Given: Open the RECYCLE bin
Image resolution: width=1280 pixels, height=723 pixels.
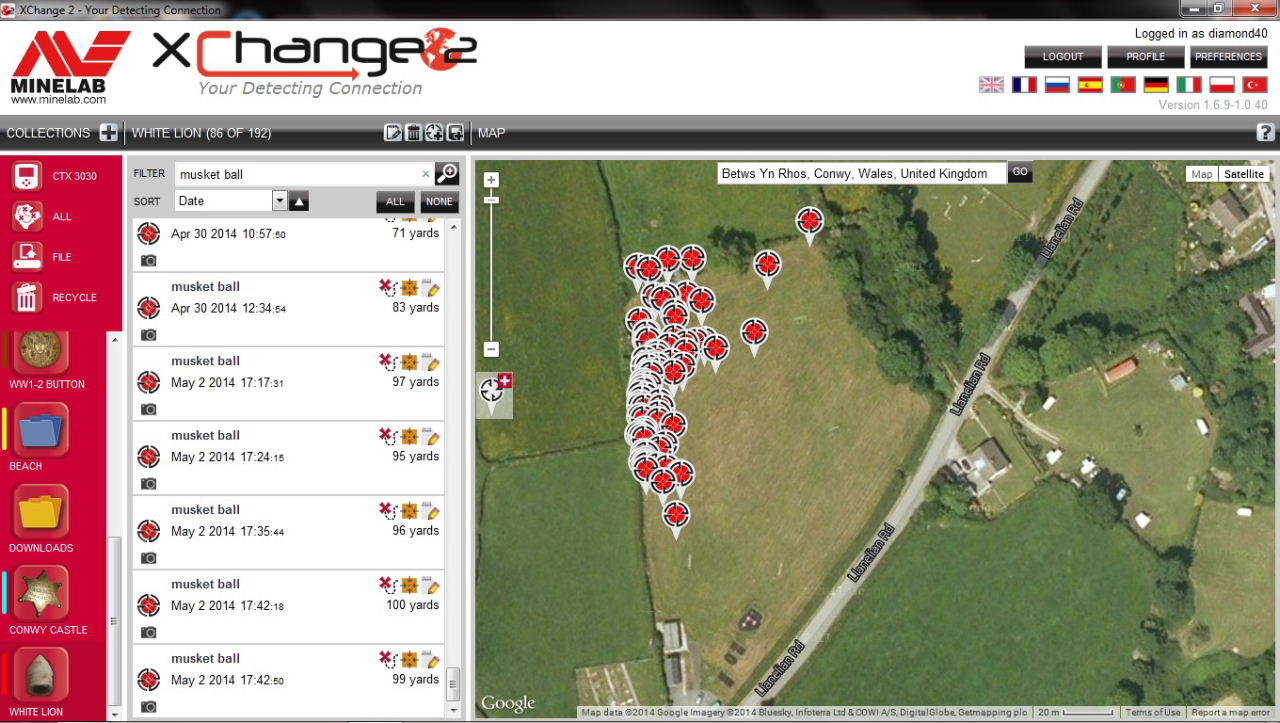Looking at the screenshot, I should pyautogui.click(x=27, y=297).
